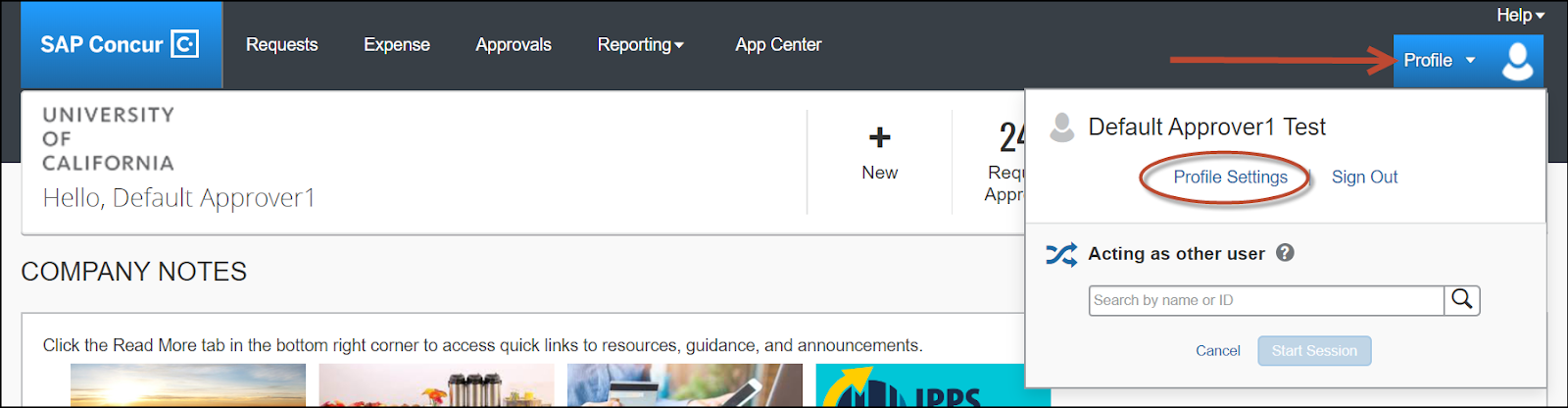Click the Sign Out link

tap(1364, 177)
